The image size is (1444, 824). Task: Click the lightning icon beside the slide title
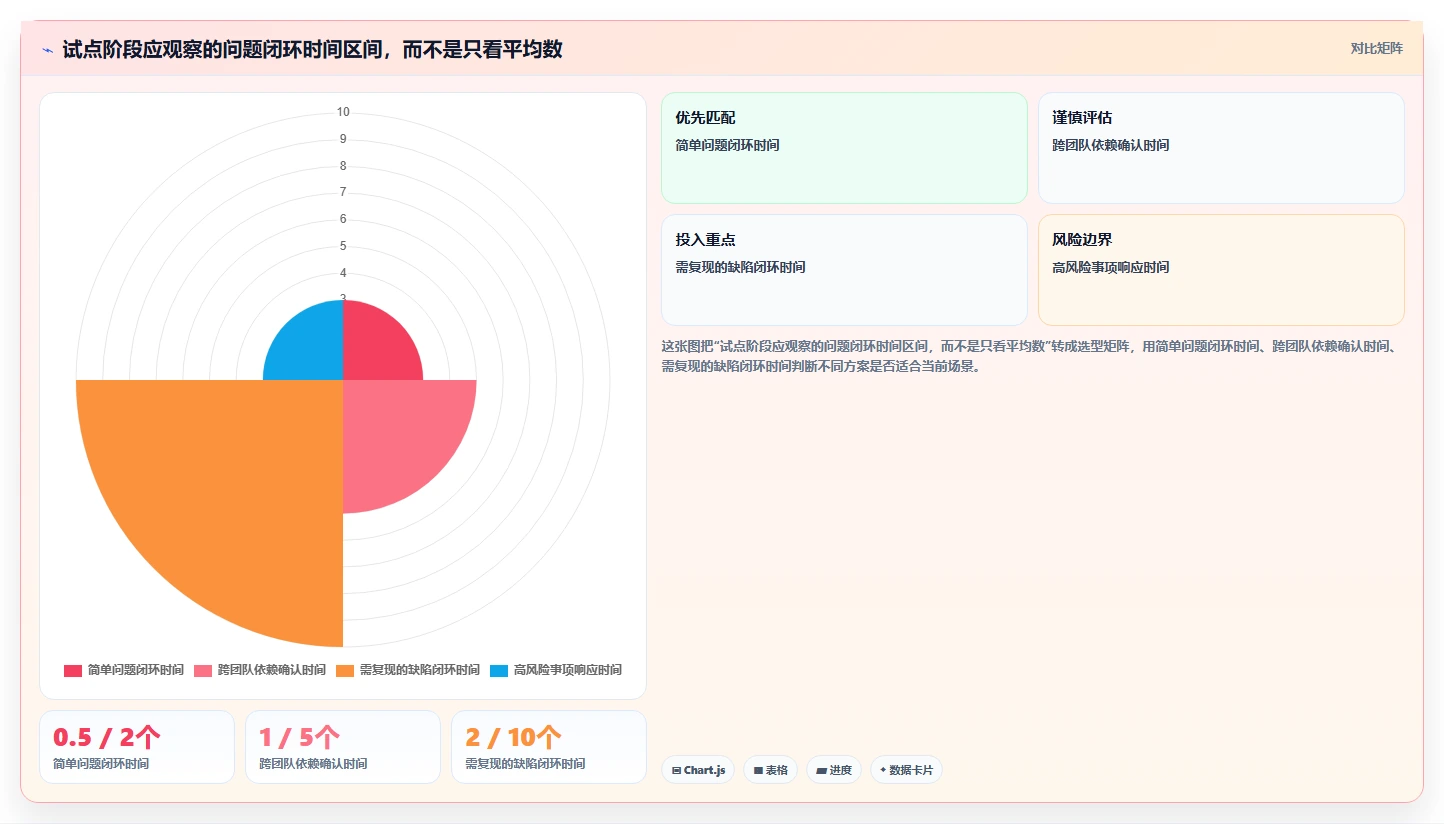[x=48, y=50]
